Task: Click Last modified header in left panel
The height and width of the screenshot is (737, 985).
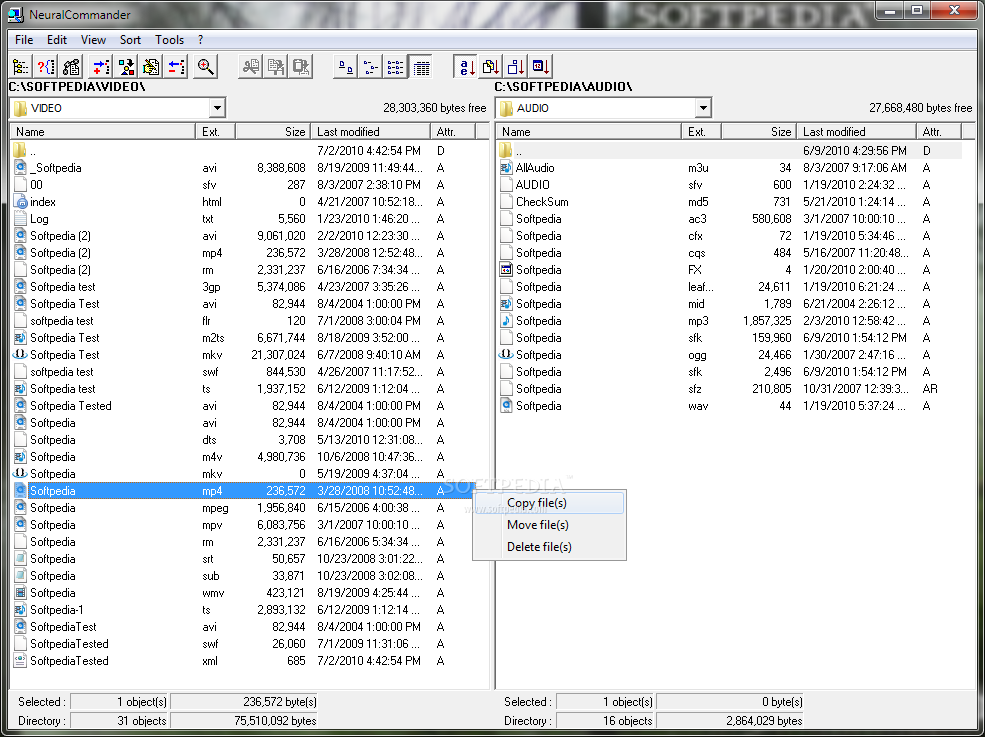Action: coord(370,131)
